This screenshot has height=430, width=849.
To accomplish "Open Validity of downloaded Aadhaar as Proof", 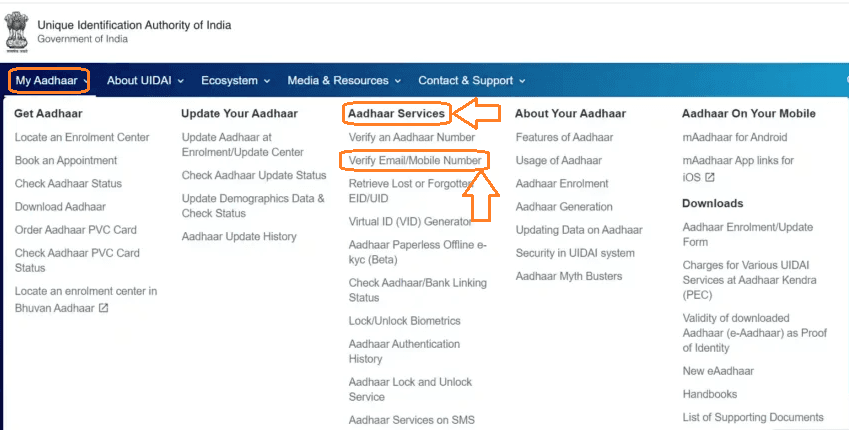I will (754, 333).
